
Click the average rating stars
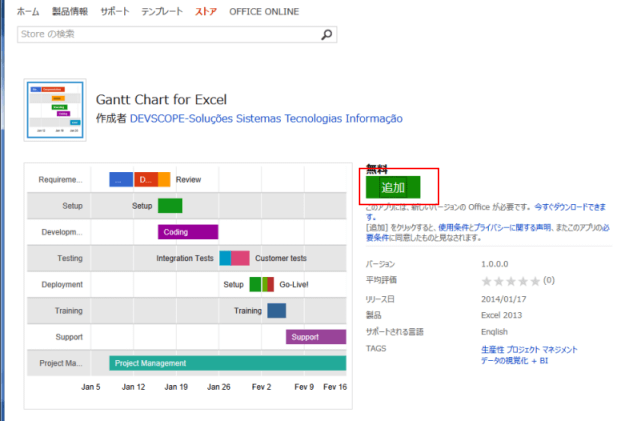[511, 281]
